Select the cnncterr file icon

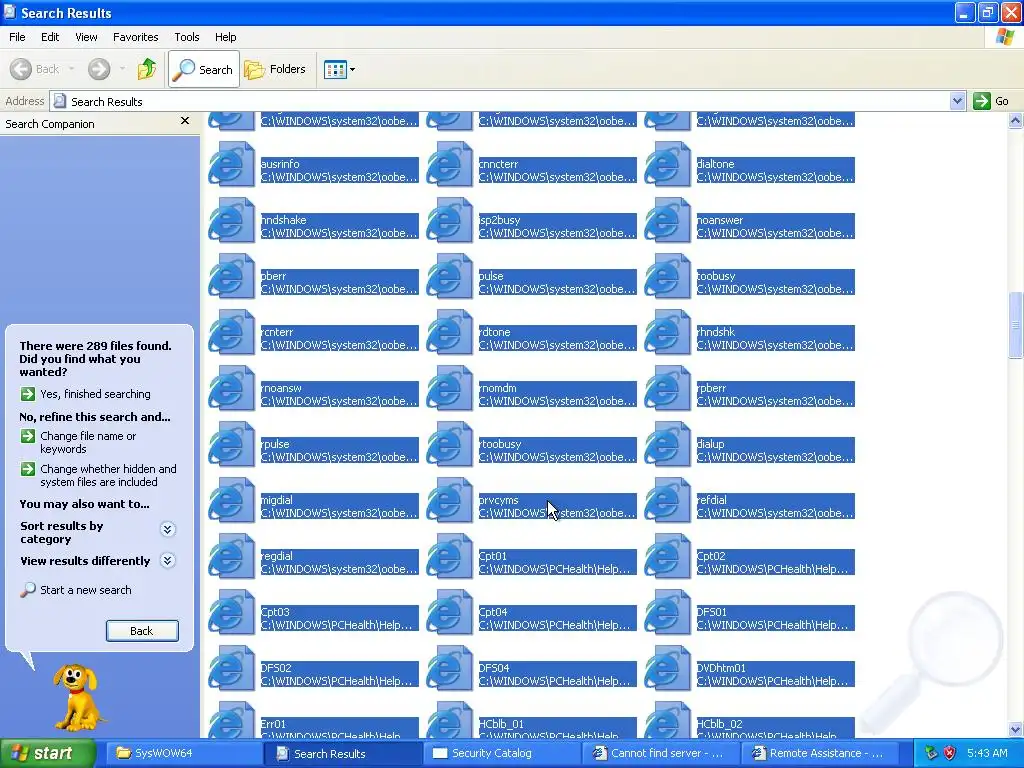(449, 165)
